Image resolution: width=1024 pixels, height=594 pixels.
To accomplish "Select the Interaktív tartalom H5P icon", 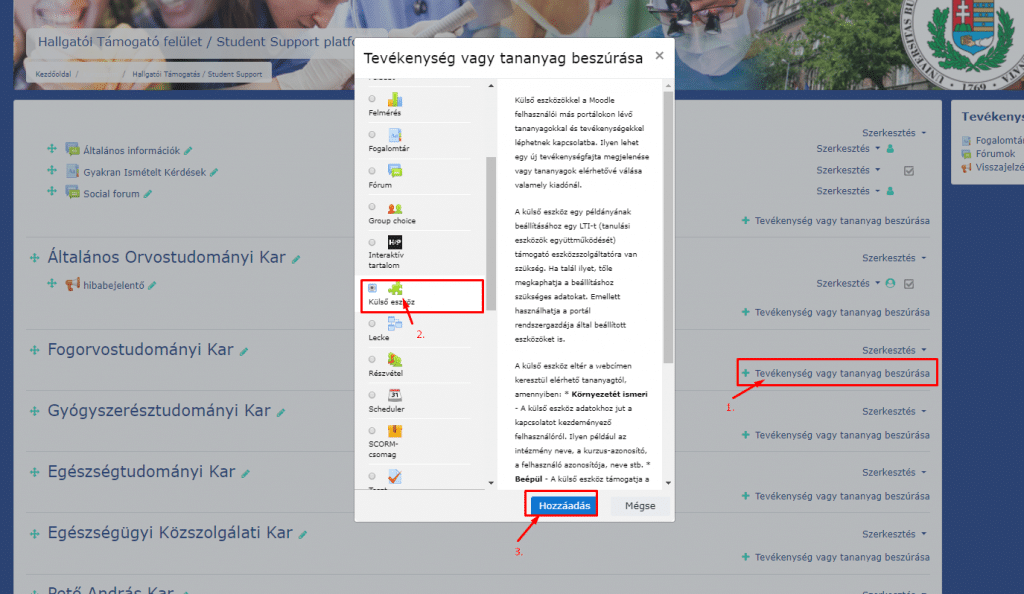I will pos(393,242).
